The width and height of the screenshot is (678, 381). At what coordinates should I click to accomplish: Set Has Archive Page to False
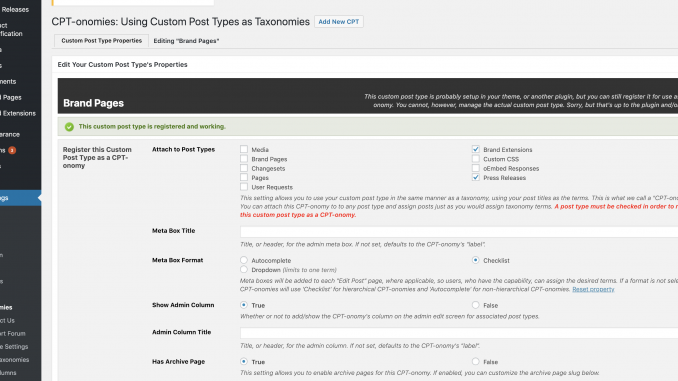(x=476, y=362)
